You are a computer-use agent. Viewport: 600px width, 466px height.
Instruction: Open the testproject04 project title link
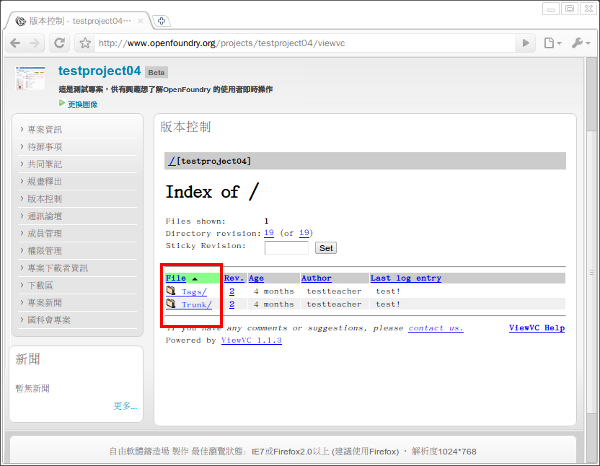pos(99,71)
